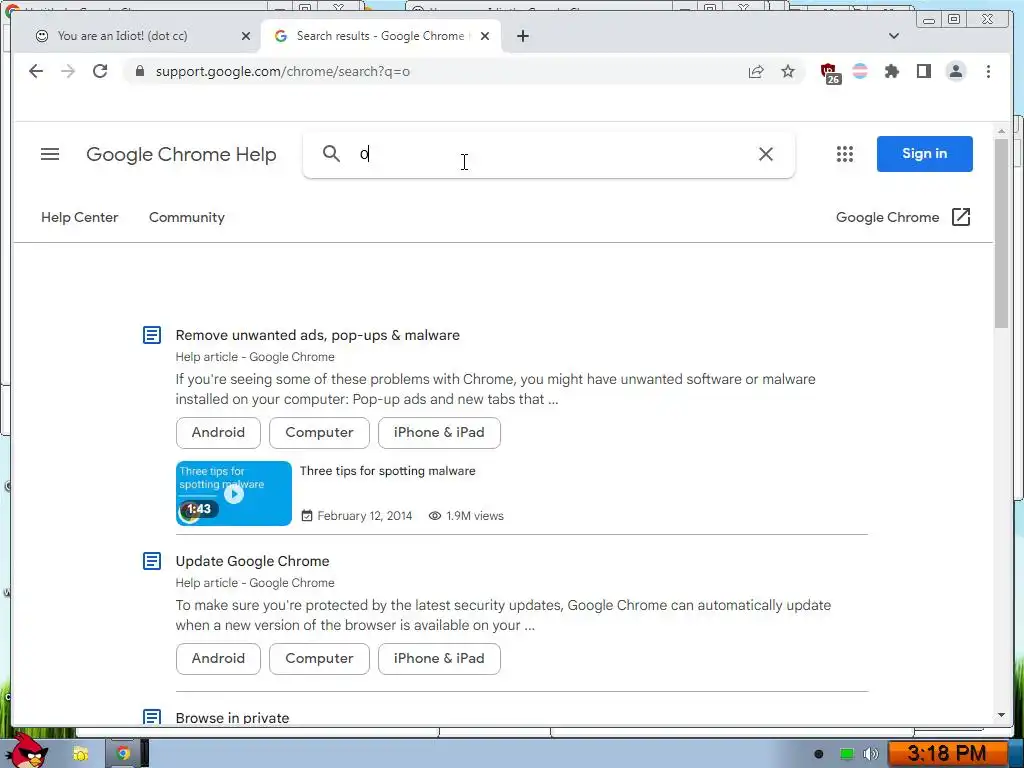Play the malware tips video thumbnail
This screenshot has width=1024, height=768.
[234, 494]
